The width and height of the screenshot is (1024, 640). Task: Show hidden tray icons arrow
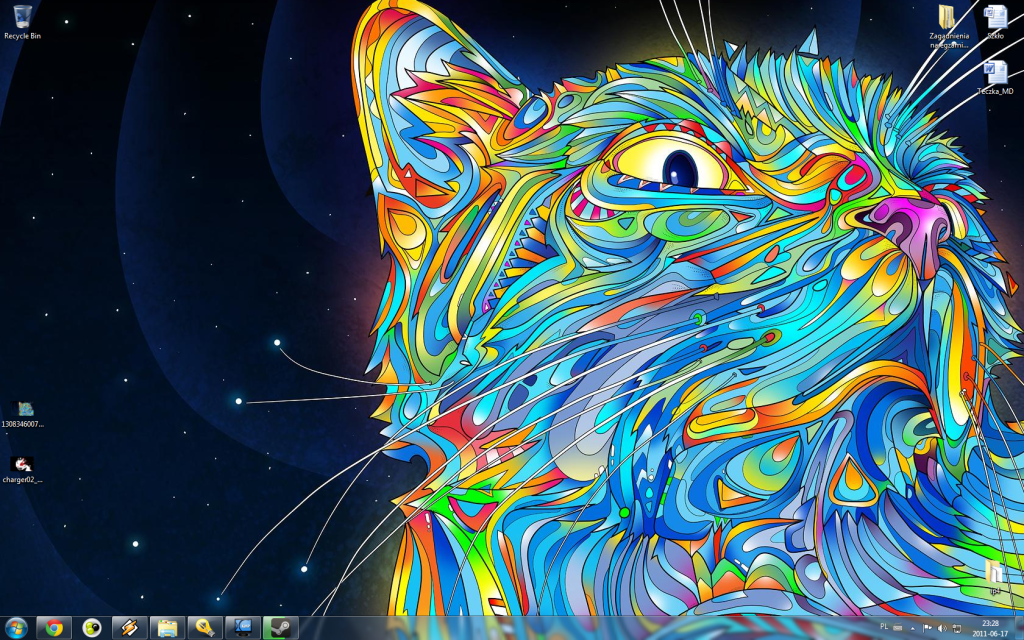[913, 628]
